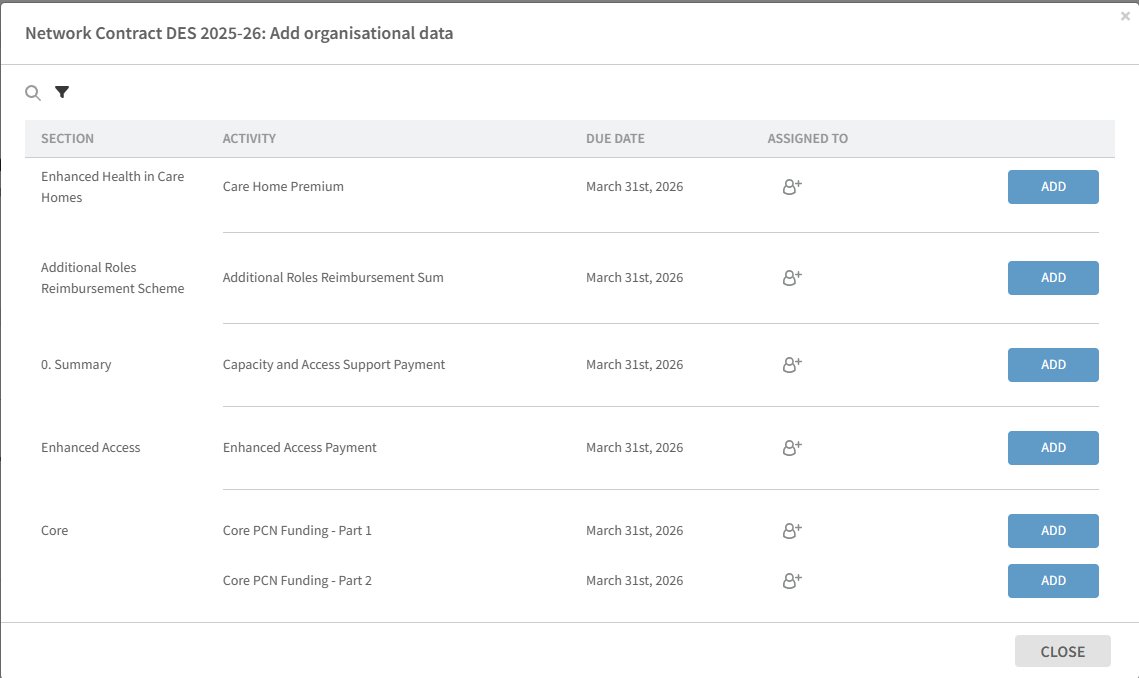The image size is (1139, 678).
Task: Click the Section column header
Action: (x=67, y=139)
